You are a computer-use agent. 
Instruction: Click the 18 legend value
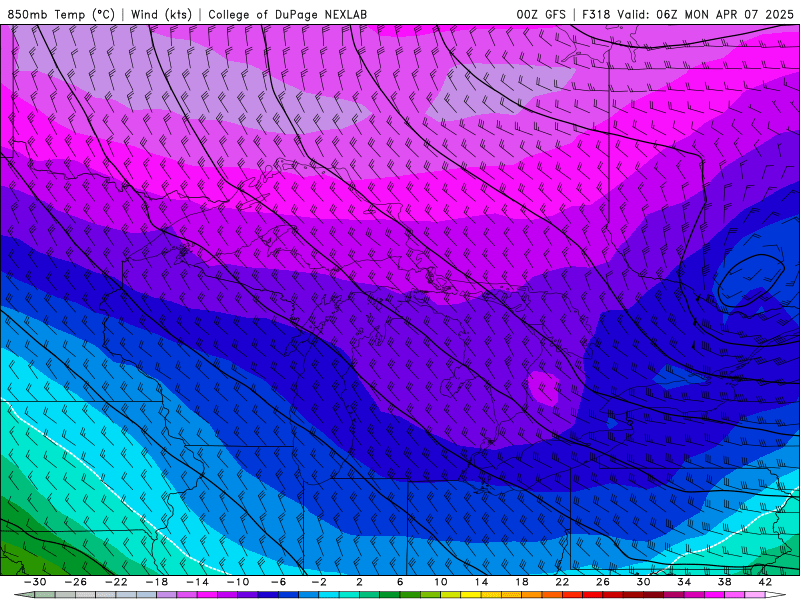pos(522,582)
